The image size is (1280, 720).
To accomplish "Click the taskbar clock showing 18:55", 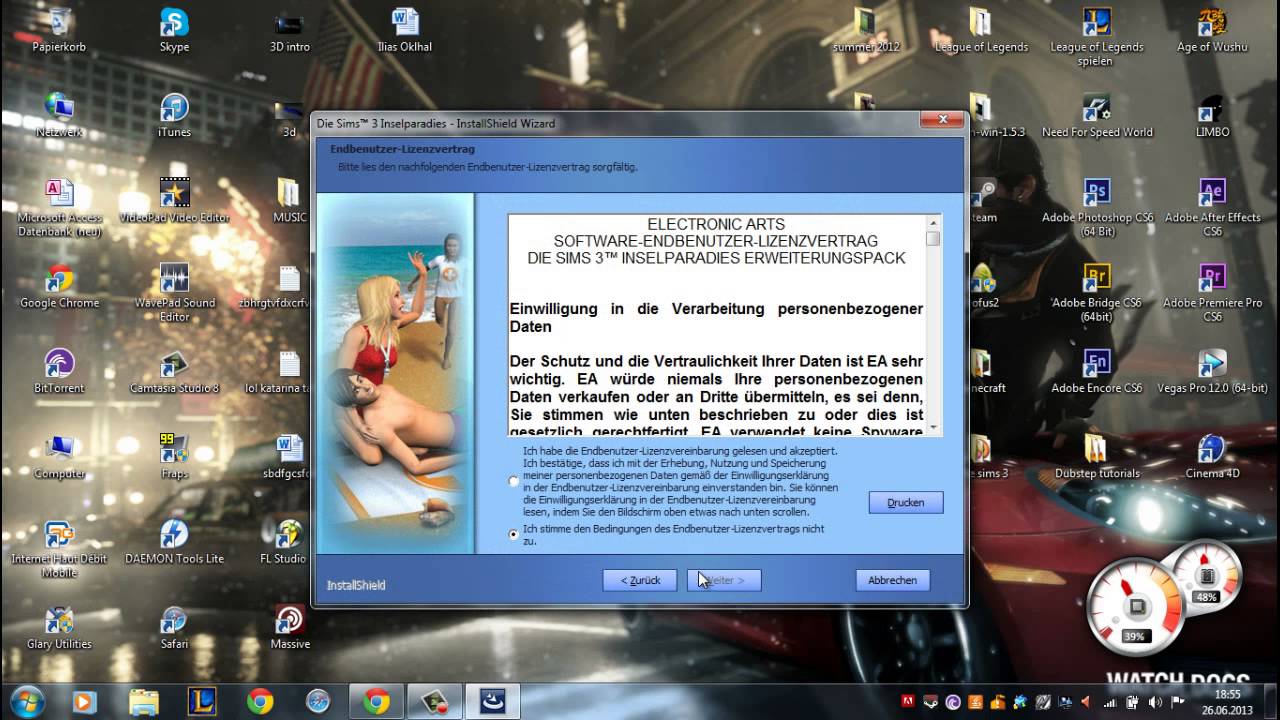I will [1228, 702].
